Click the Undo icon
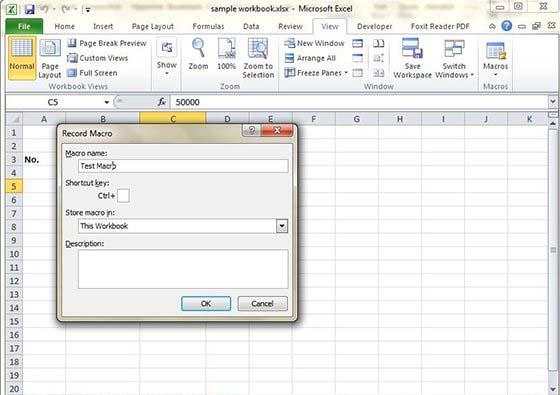The width and height of the screenshot is (560, 395). [x=45, y=9]
